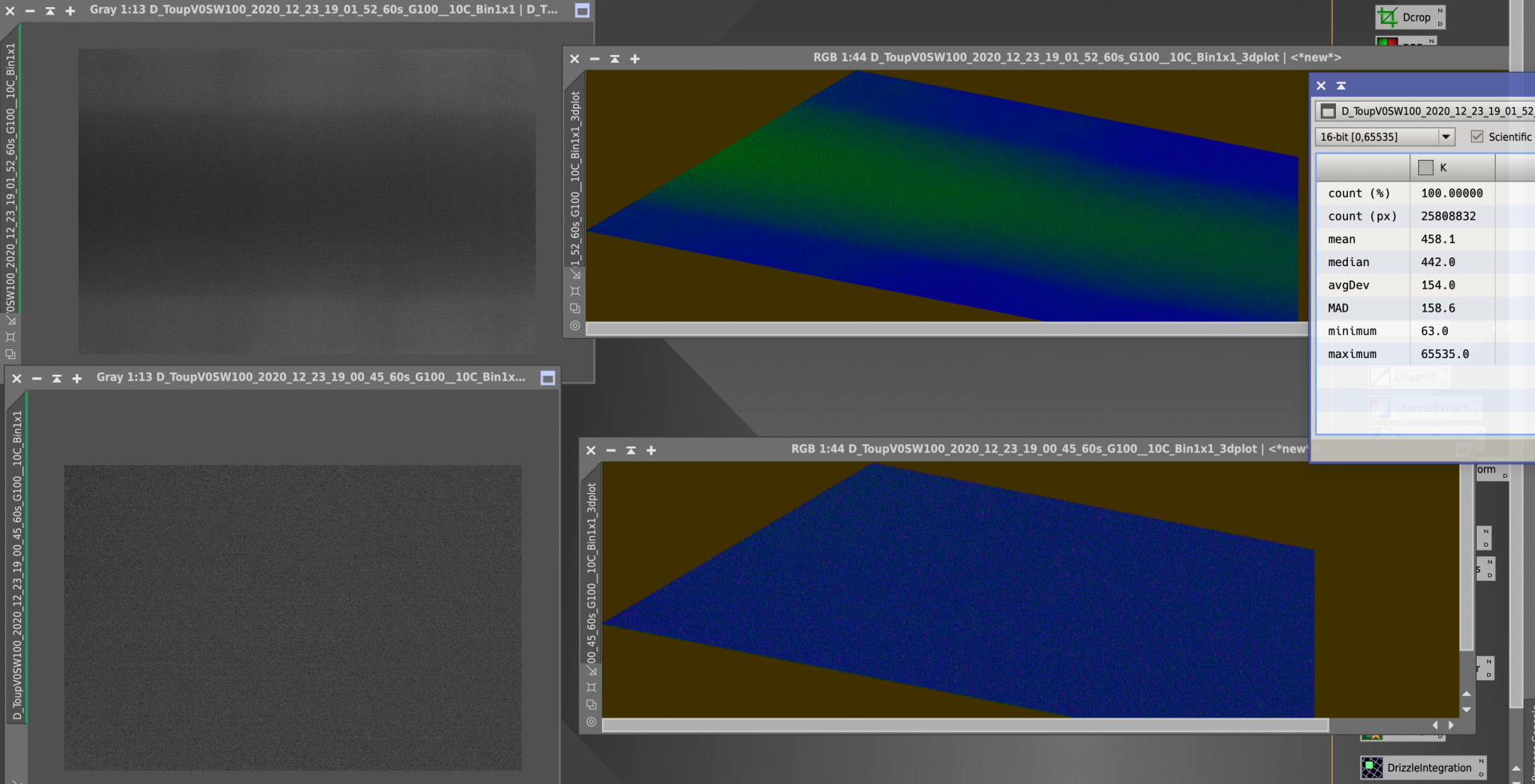Toggle the Scientific notation checkbox
Viewport: 1535px width, 784px height.
pyautogui.click(x=1477, y=137)
